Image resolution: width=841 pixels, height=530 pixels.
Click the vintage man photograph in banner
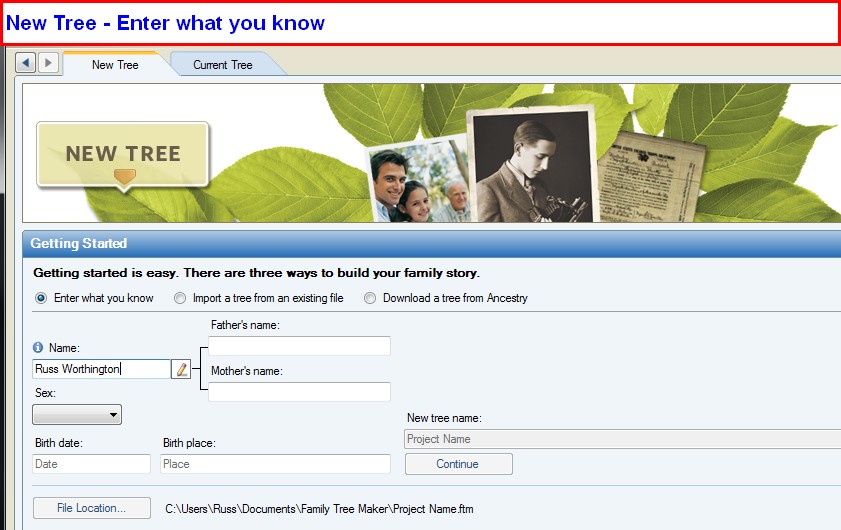coord(533,165)
